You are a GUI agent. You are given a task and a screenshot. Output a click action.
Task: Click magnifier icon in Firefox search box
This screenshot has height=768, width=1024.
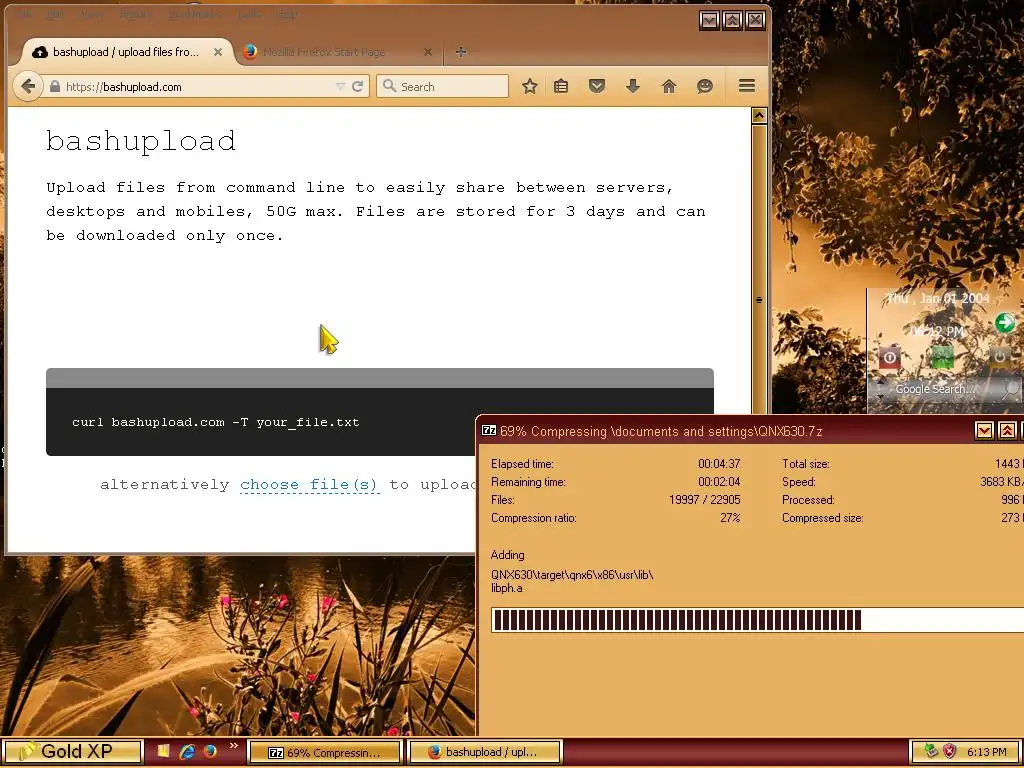[389, 86]
